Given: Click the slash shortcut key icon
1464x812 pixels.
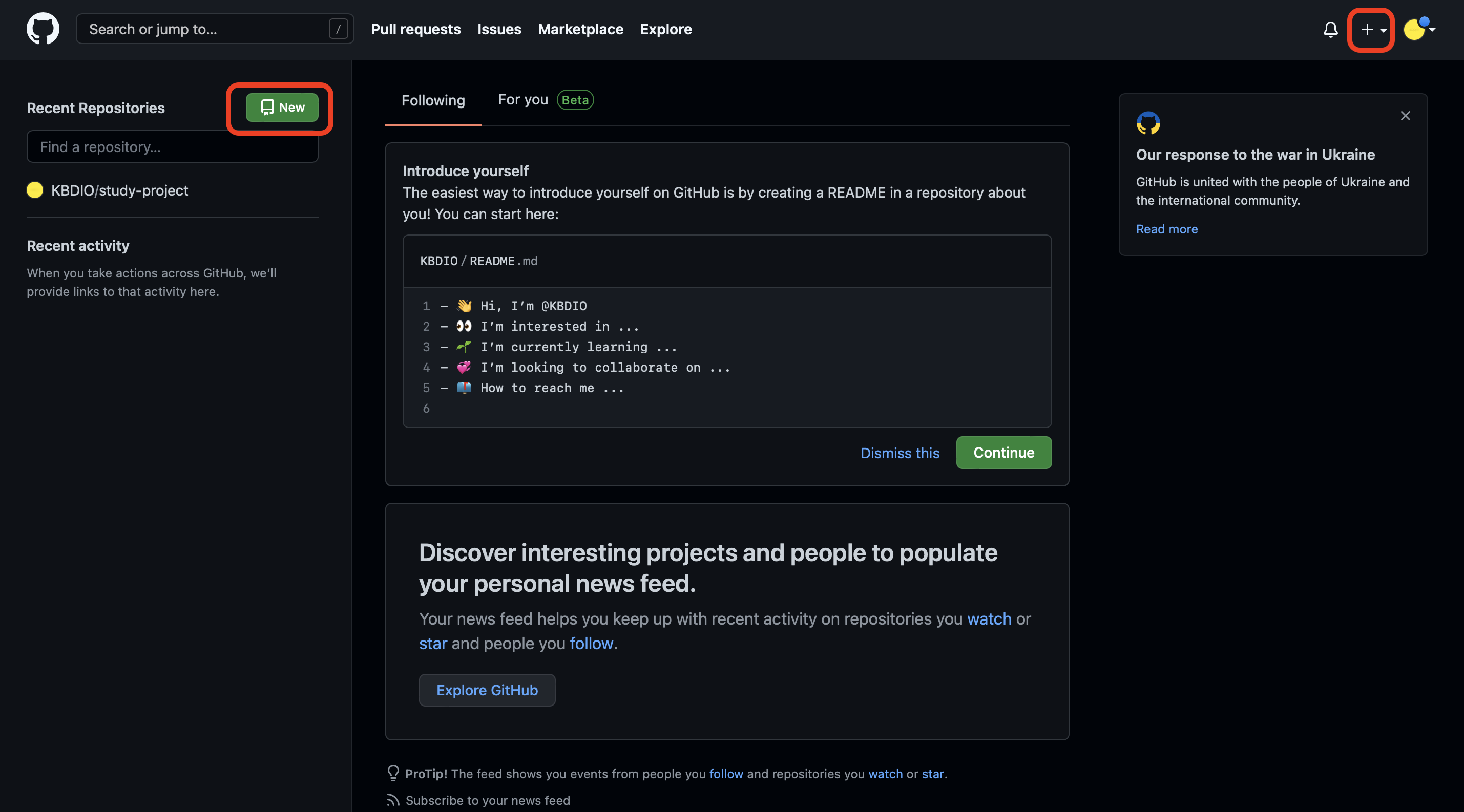Looking at the screenshot, I should coord(338,29).
